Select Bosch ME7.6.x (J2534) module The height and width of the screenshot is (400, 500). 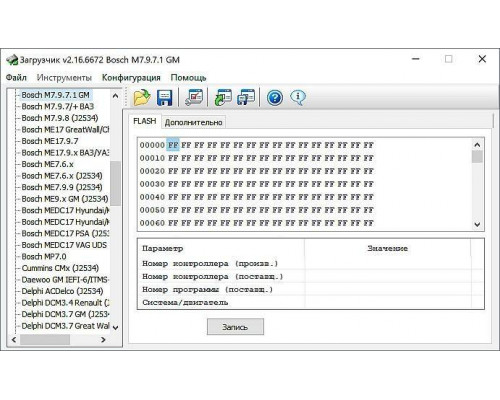pyautogui.click(x=62, y=176)
